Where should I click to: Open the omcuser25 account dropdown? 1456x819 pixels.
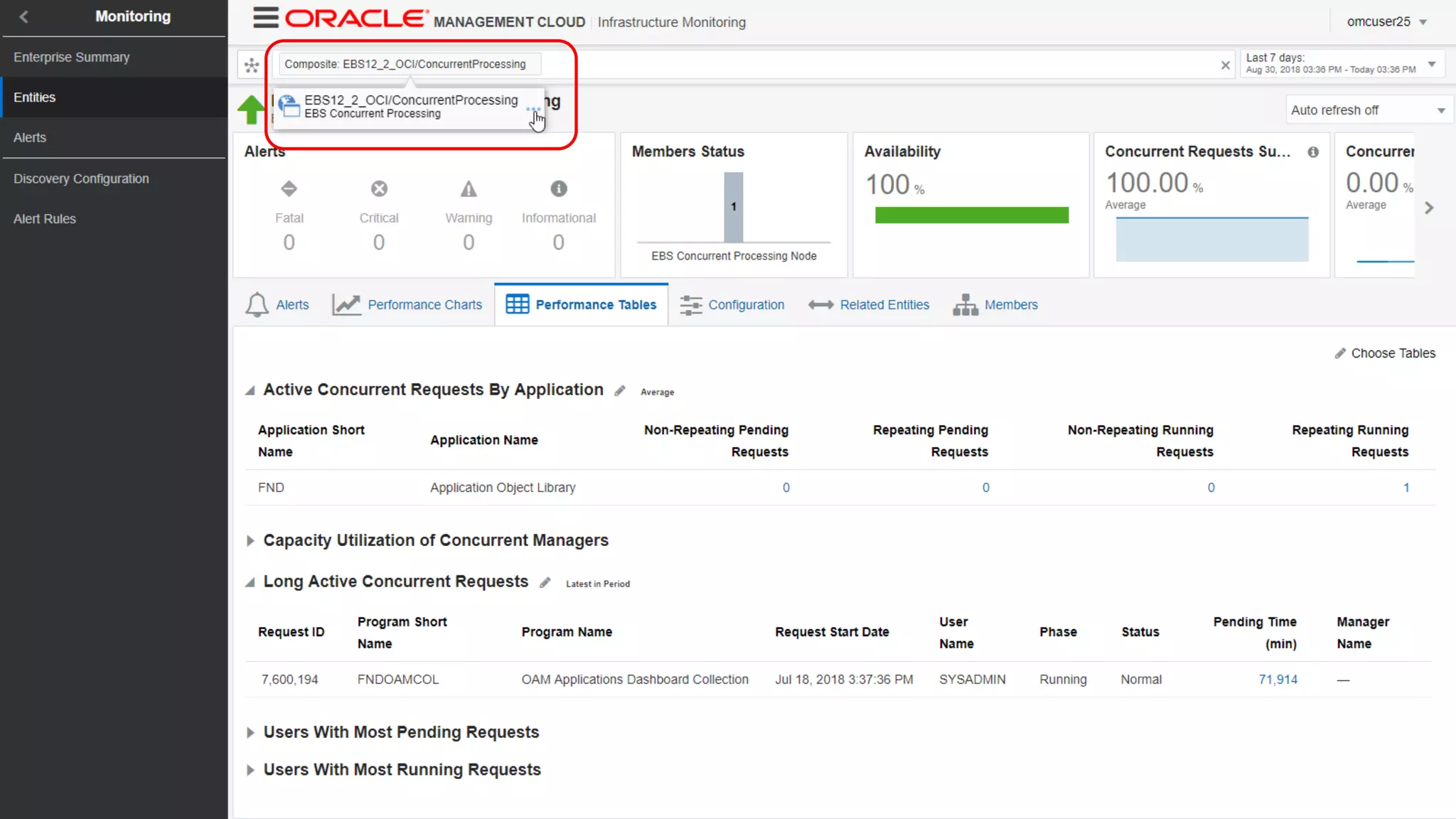[x=1386, y=21]
